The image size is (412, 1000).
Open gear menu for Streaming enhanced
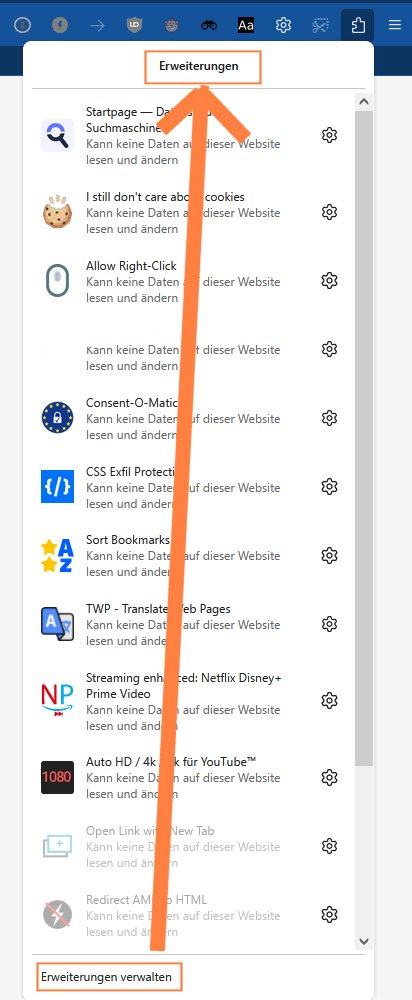pyautogui.click(x=329, y=701)
